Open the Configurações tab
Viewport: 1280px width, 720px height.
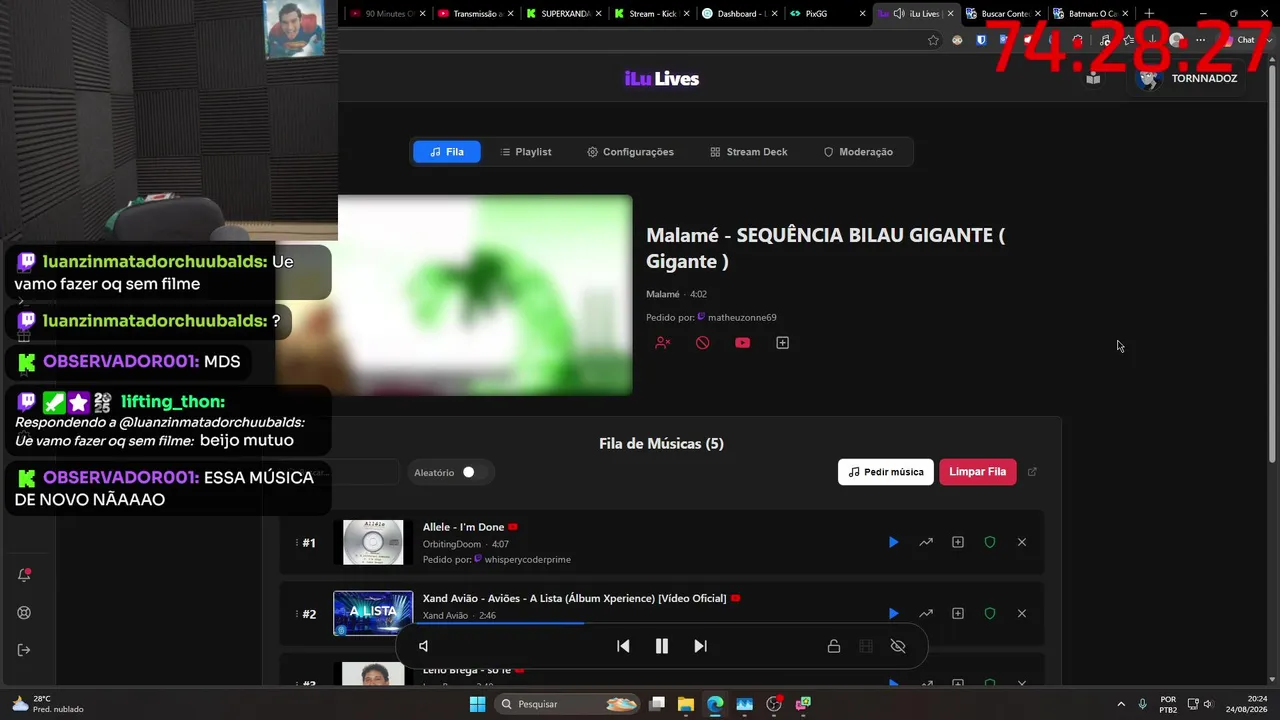[x=630, y=152]
